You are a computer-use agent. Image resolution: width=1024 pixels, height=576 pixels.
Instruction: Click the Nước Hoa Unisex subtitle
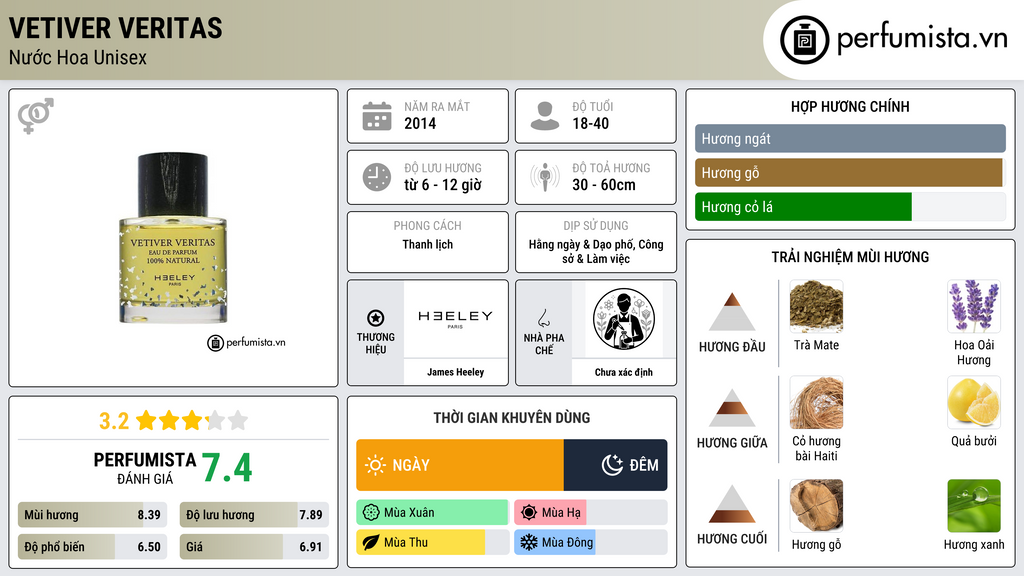tap(78, 57)
